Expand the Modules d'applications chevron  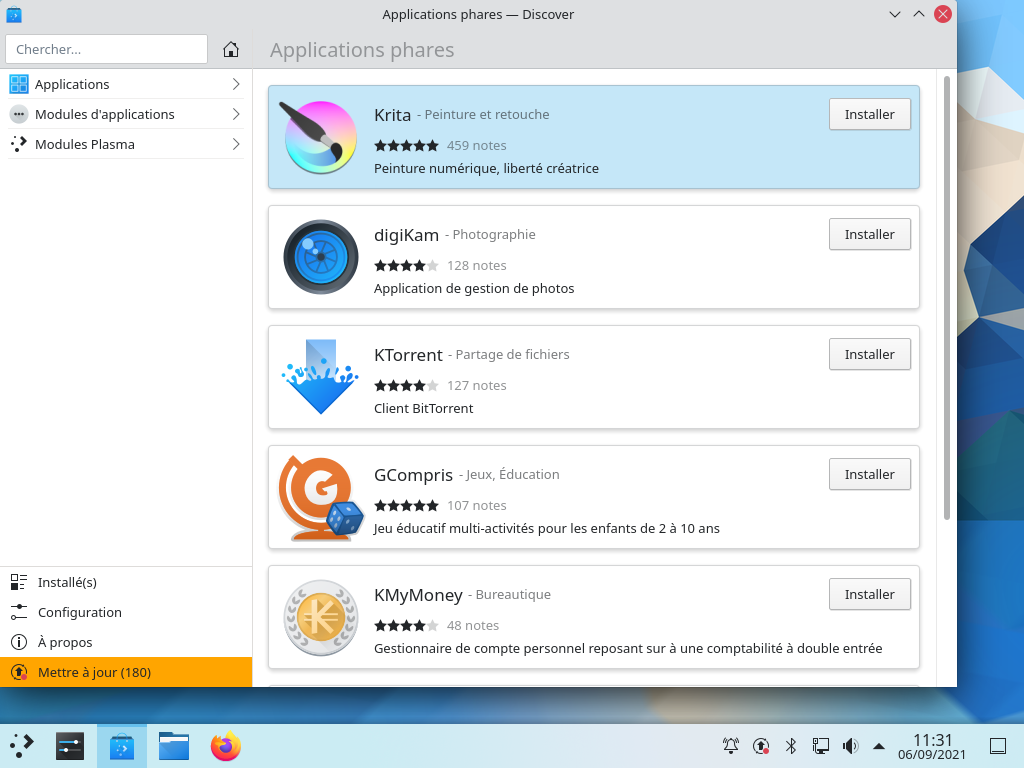(x=236, y=114)
